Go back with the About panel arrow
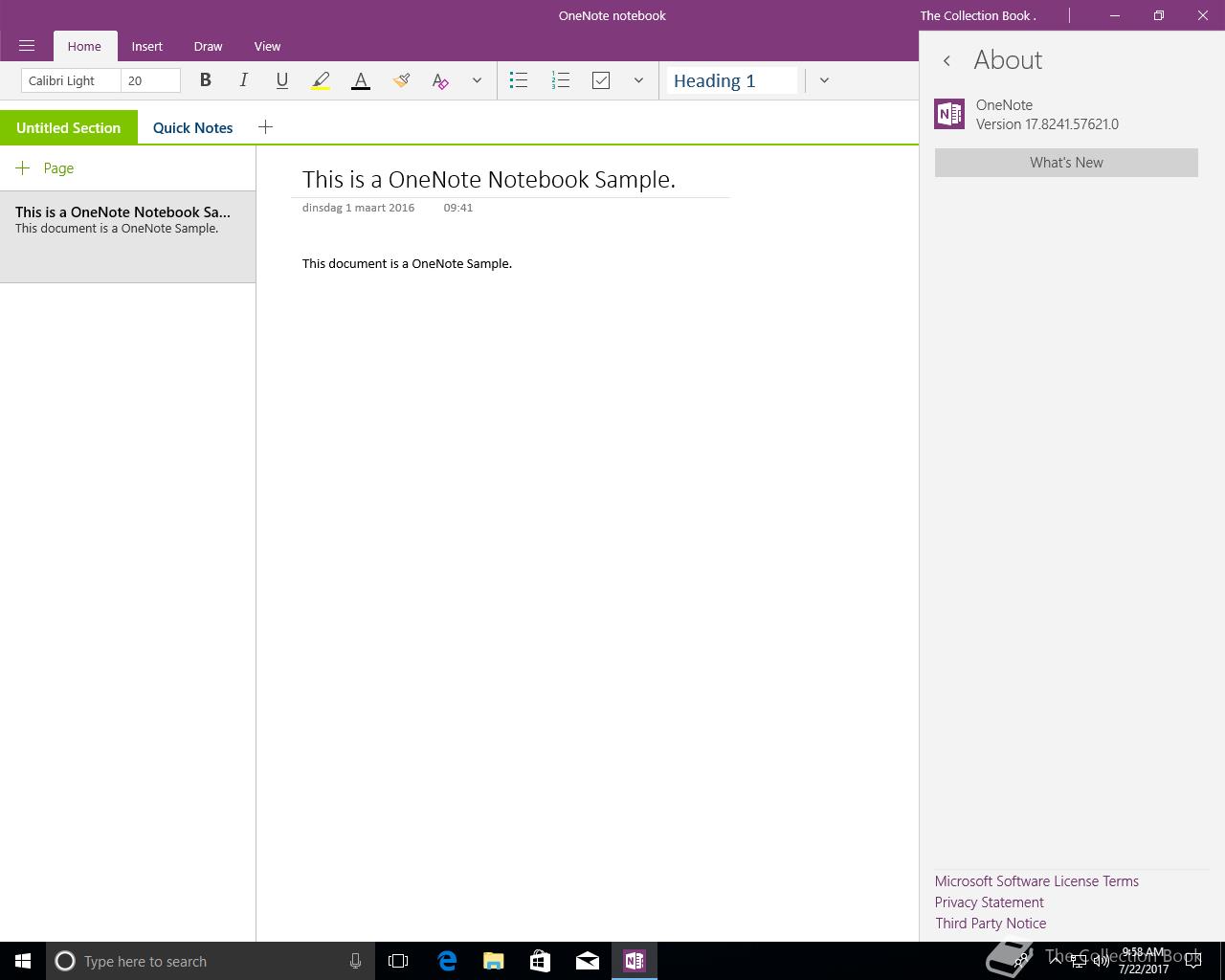Image resolution: width=1225 pixels, height=980 pixels. point(947,60)
